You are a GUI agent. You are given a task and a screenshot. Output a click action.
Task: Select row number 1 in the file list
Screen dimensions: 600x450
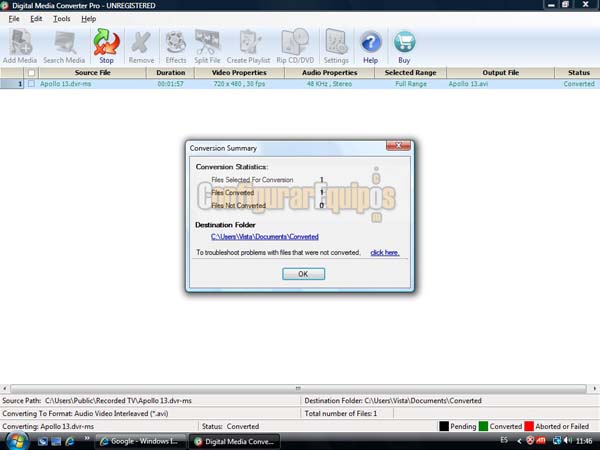pos(12,84)
